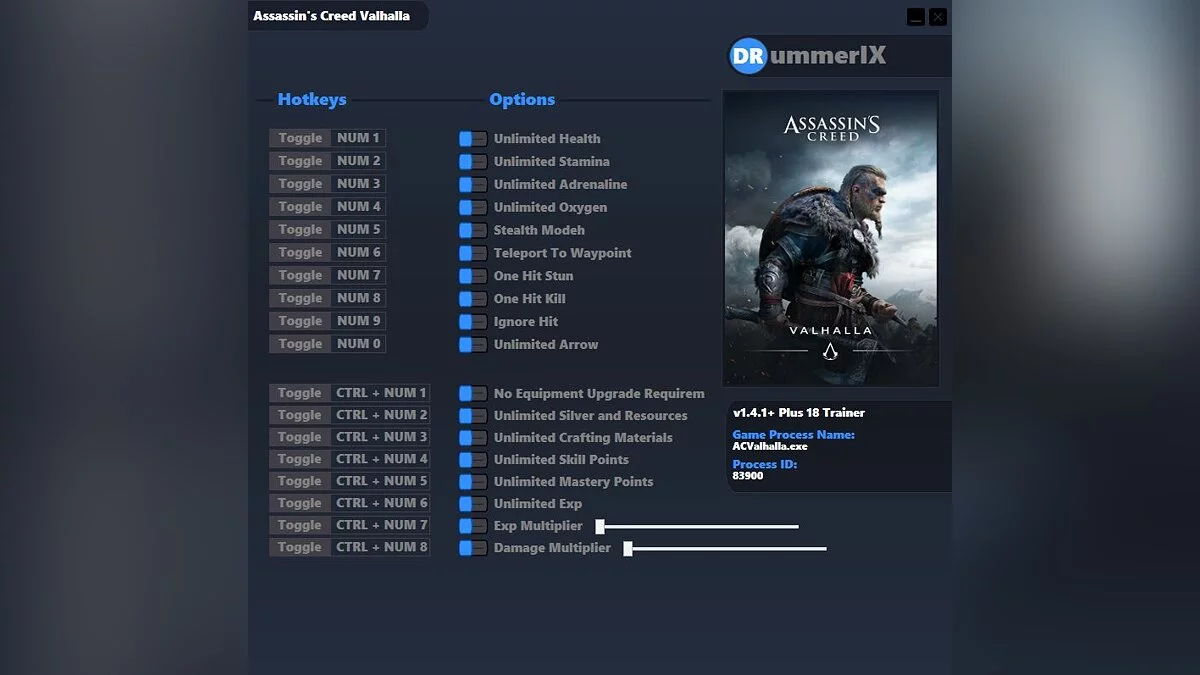Click the Assassin's Creed Valhalla cover art
Screen dimensions: 1200x675
coord(830,237)
